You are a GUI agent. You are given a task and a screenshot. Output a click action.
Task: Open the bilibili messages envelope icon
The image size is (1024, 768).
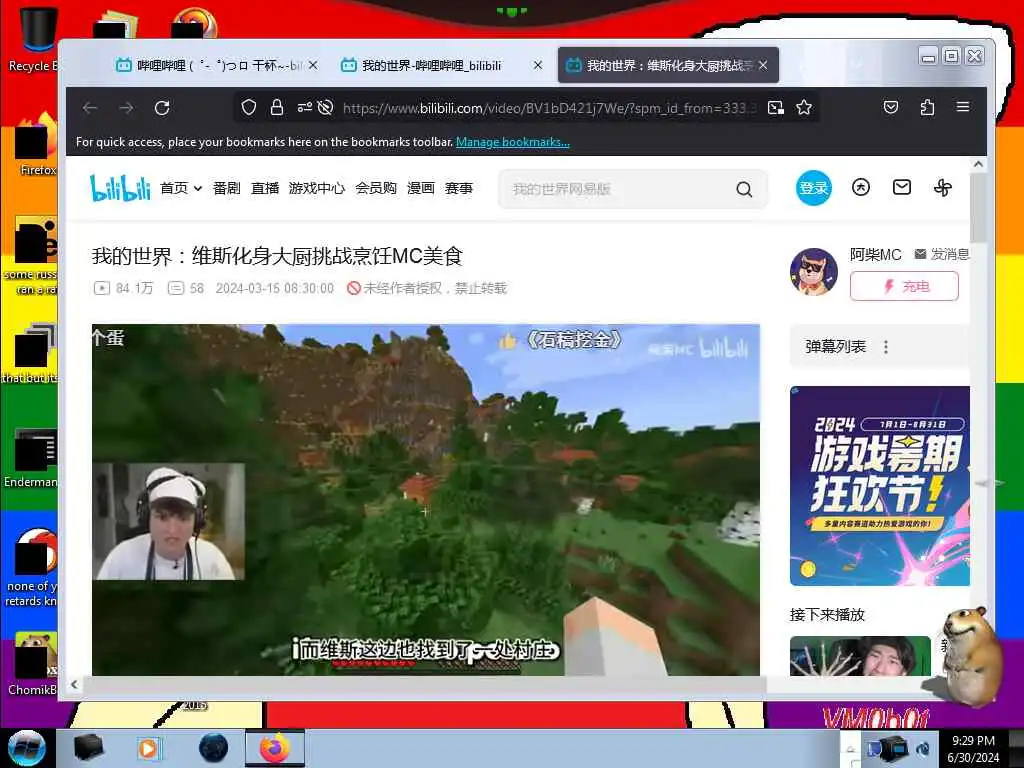[x=902, y=188]
